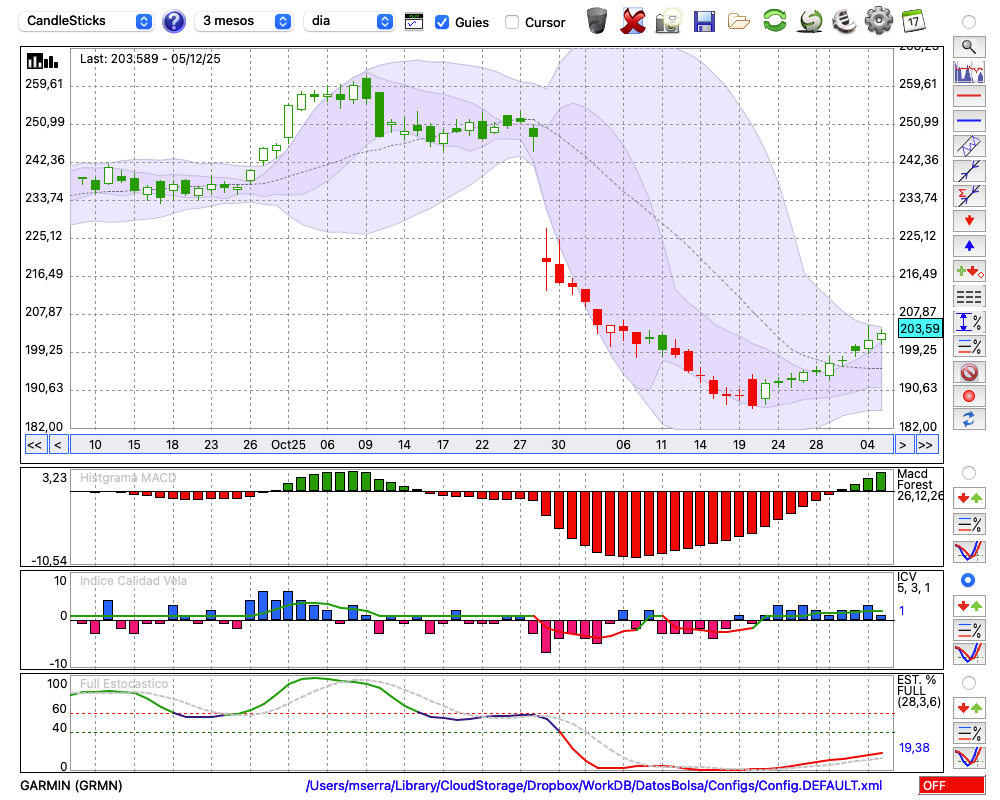Select the magnifying glass zoom tool
Viewport: 1000px width, 800px height.
[968, 46]
